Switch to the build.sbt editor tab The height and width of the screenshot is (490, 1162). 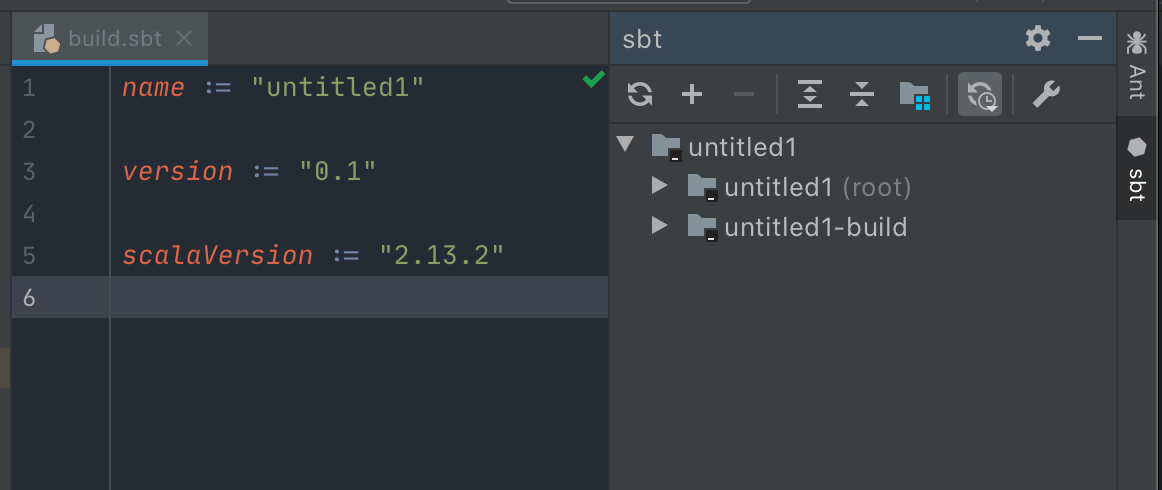click(x=110, y=39)
